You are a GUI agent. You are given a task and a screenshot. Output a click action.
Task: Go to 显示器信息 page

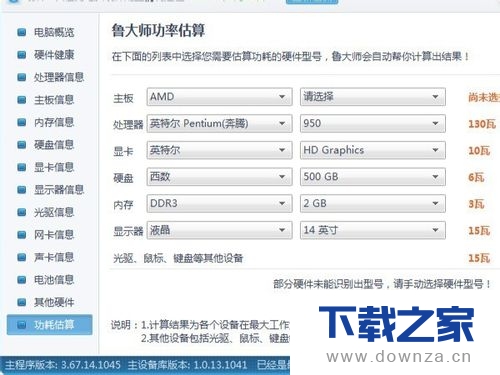click(x=59, y=190)
